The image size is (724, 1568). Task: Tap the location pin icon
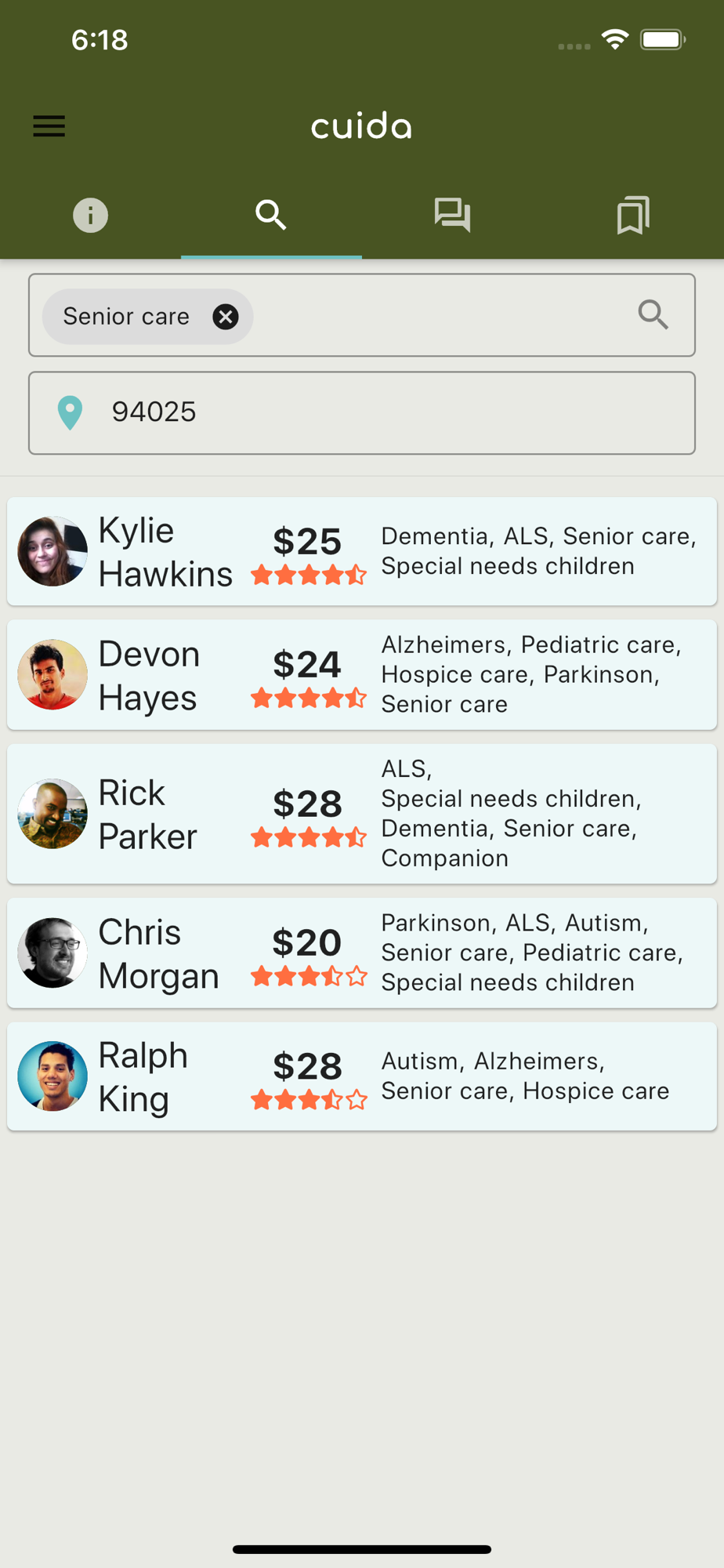[x=70, y=412]
